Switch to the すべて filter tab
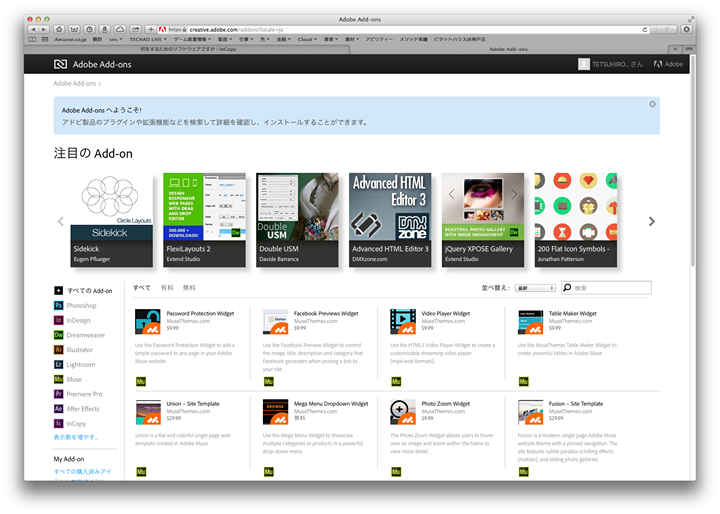This screenshot has height=514, width=720. click(x=141, y=288)
